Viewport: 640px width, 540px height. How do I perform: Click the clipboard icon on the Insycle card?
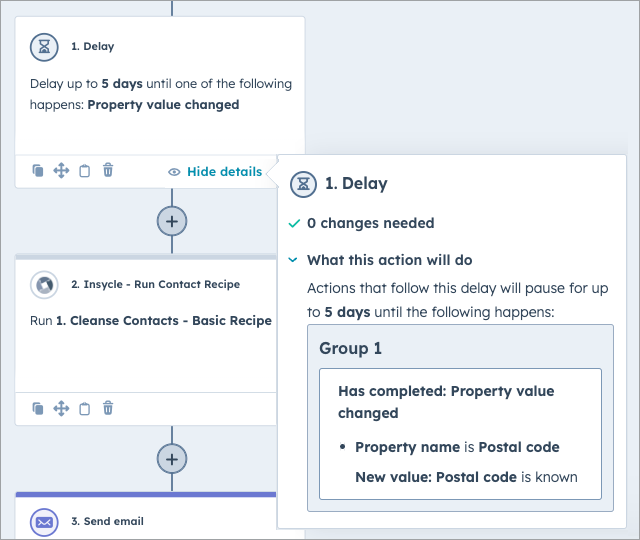click(84, 408)
